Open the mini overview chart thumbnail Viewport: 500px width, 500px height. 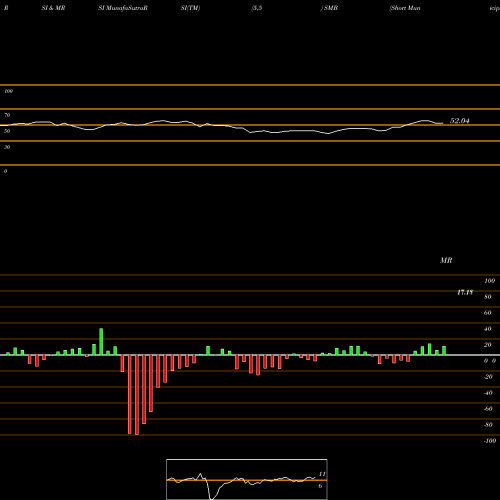[247, 479]
